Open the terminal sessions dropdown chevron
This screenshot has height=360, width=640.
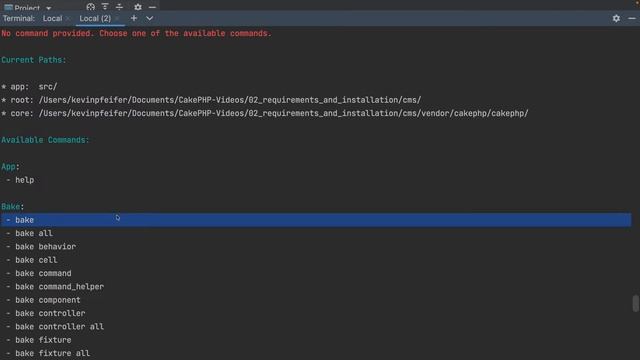149,18
